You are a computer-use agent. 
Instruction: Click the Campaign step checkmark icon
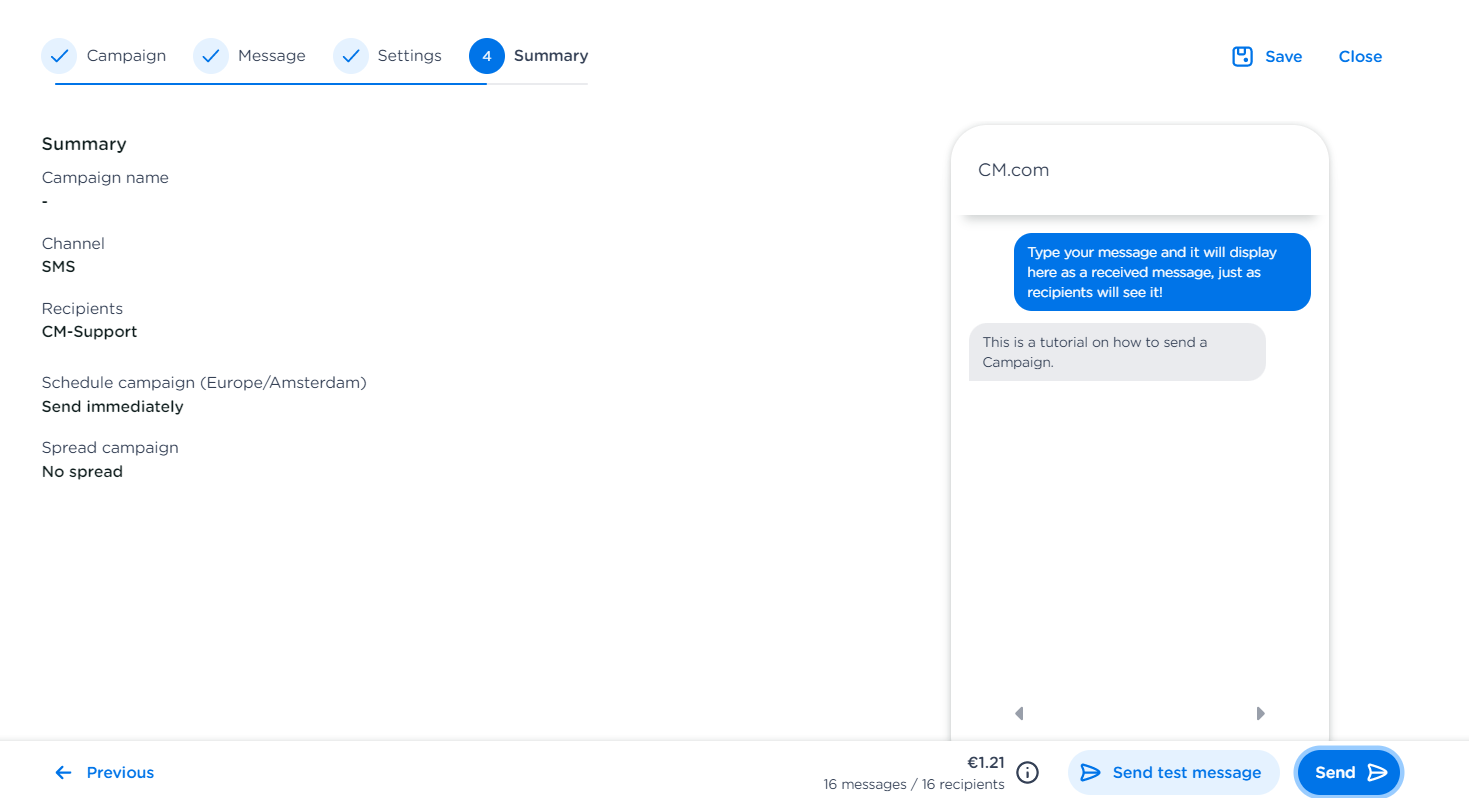pyautogui.click(x=59, y=56)
